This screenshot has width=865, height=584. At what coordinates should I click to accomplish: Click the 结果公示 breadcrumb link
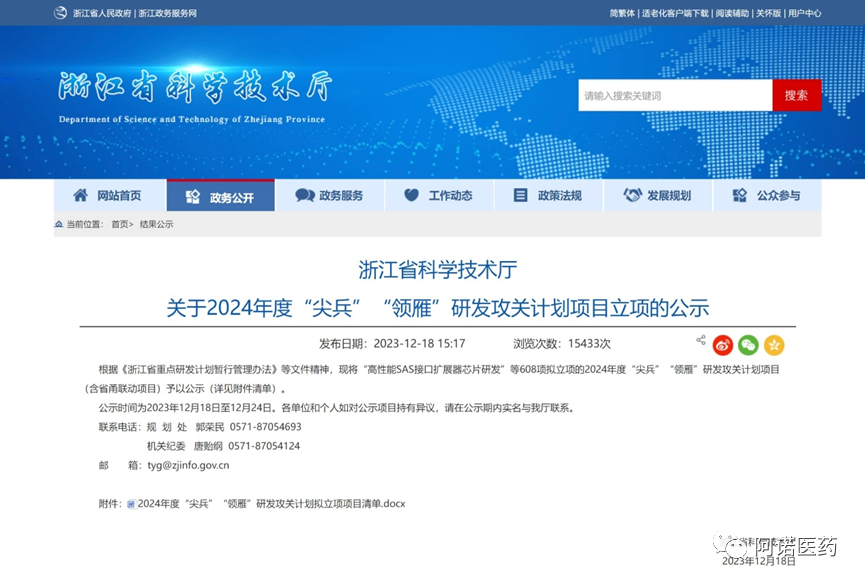(x=156, y=225)
